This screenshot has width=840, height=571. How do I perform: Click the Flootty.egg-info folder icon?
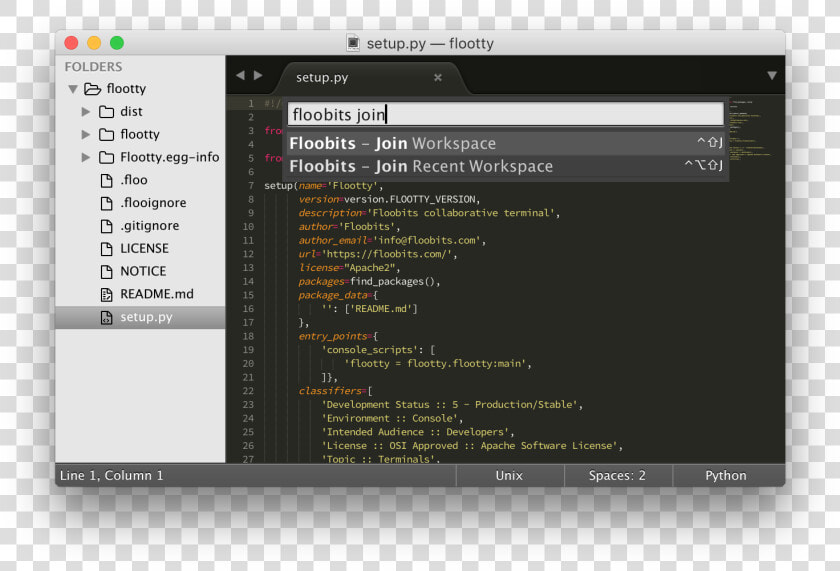[107, 157]
